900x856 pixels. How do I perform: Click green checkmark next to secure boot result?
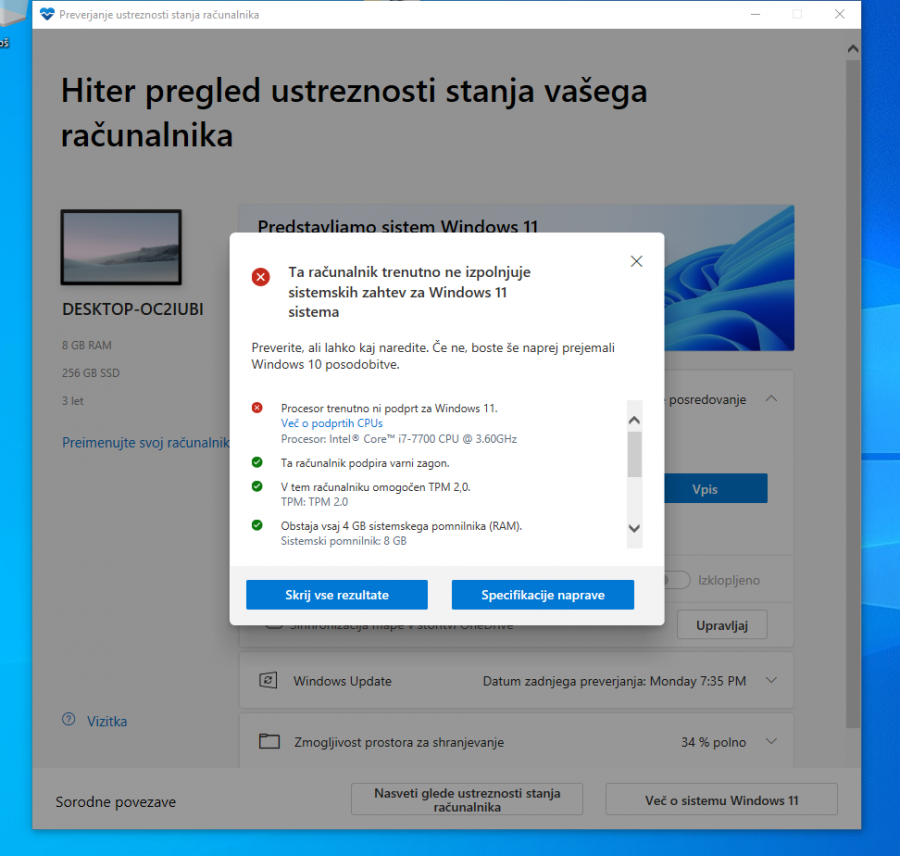point(257,462)
